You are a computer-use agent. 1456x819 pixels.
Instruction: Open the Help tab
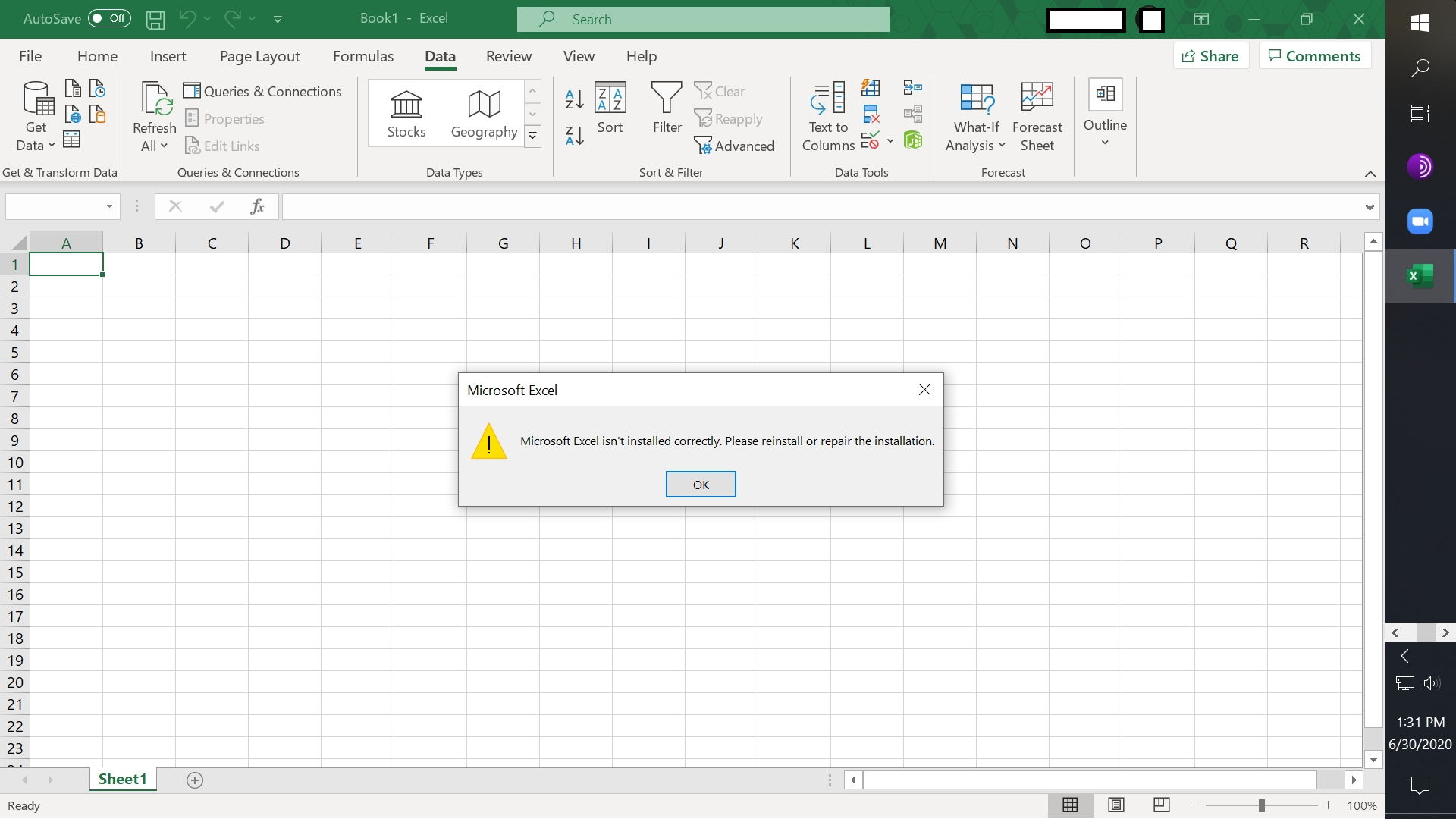pyautogui.click(x=642, y=56)
